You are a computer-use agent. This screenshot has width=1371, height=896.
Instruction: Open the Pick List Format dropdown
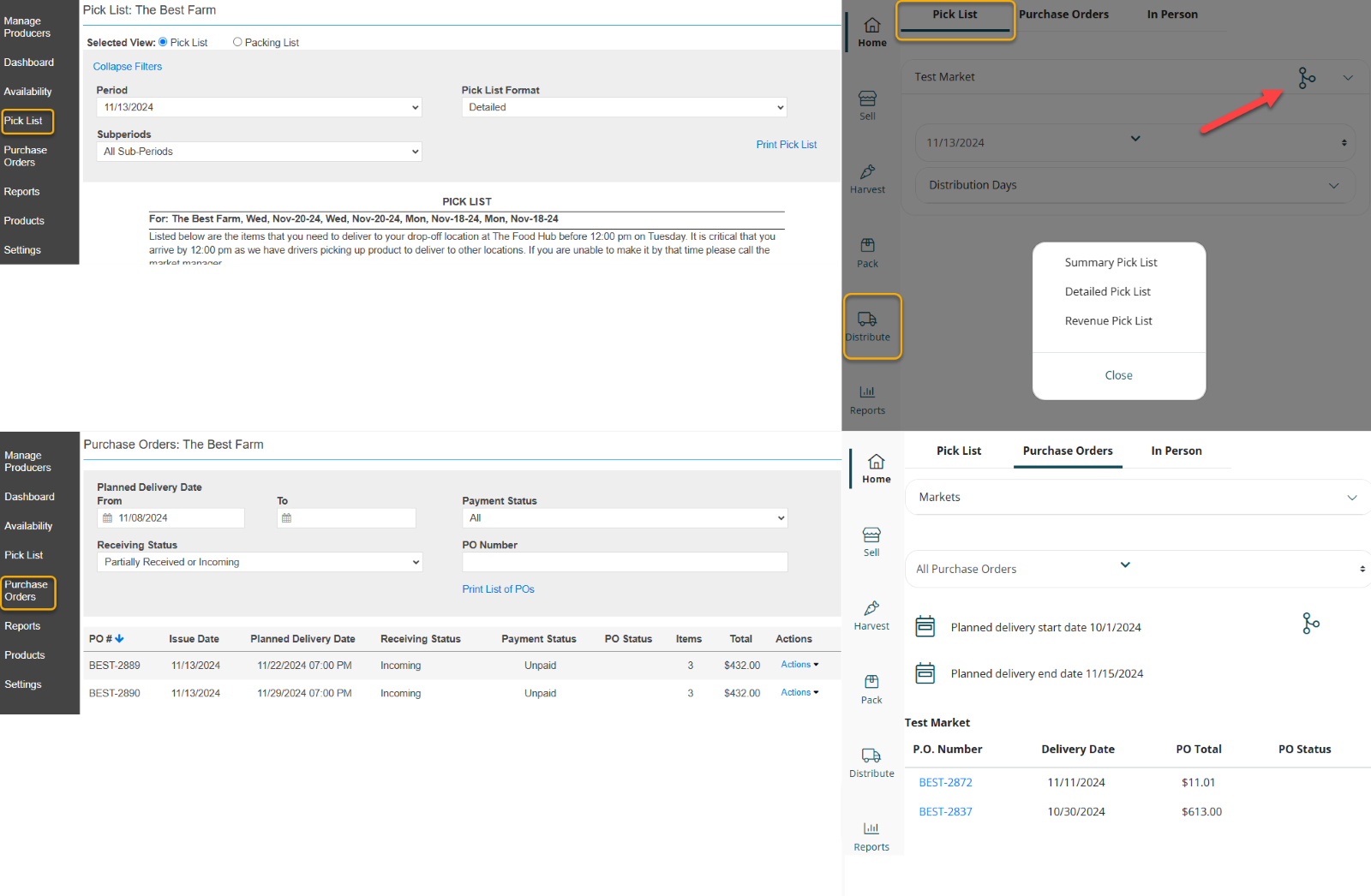624,107
